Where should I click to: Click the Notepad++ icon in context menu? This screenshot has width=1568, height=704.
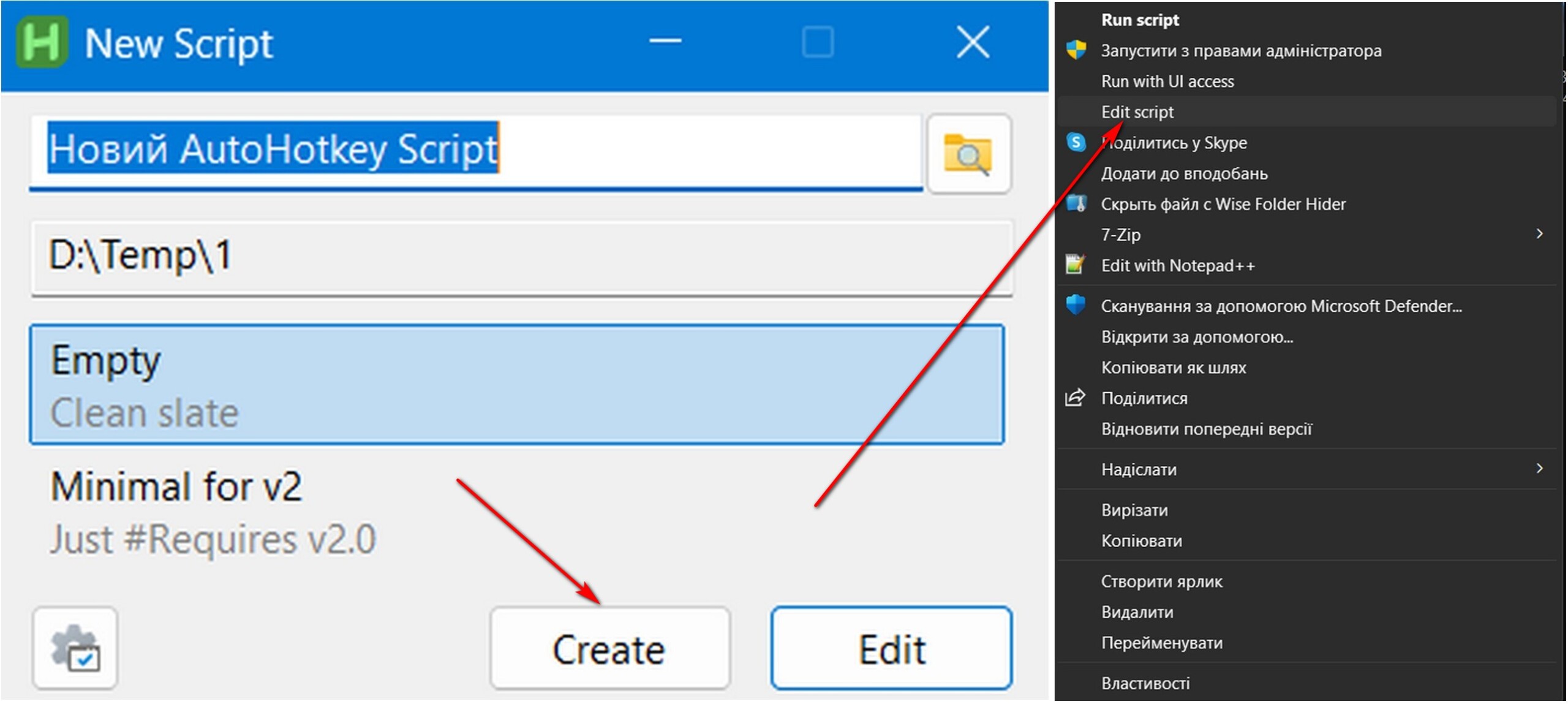pyautogui.click(x=1076, y=265)
